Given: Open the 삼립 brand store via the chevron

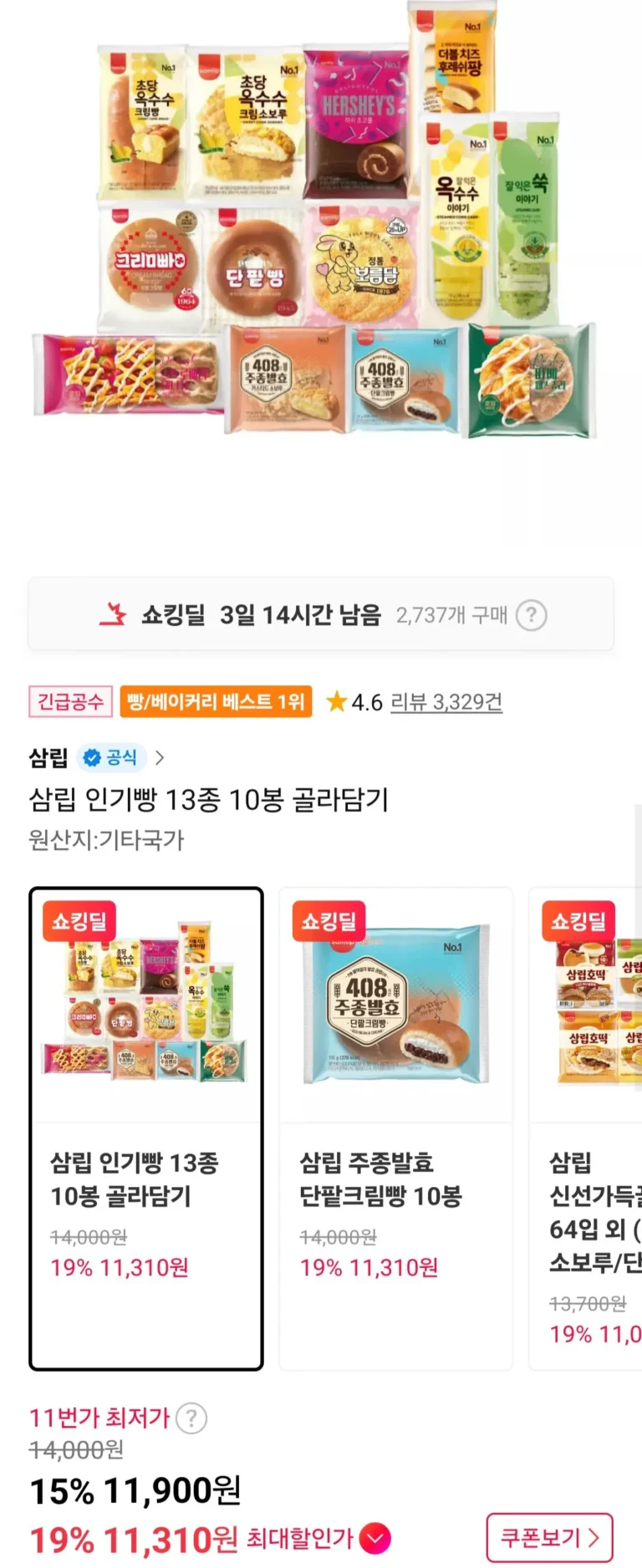Looking at the screenshot, I should pos(160,757).
